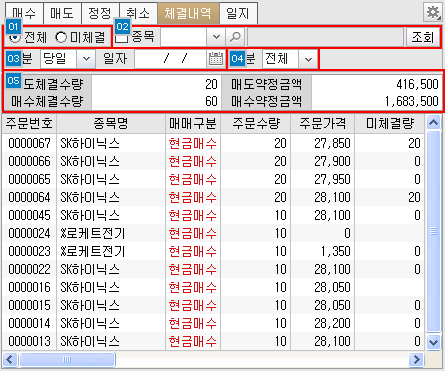Select order number 0000015

point(29,305)
